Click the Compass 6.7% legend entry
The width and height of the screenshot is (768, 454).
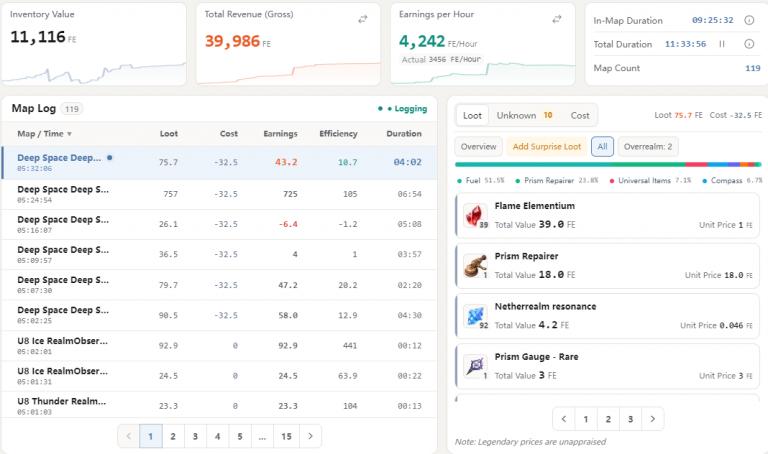[732, 181]
